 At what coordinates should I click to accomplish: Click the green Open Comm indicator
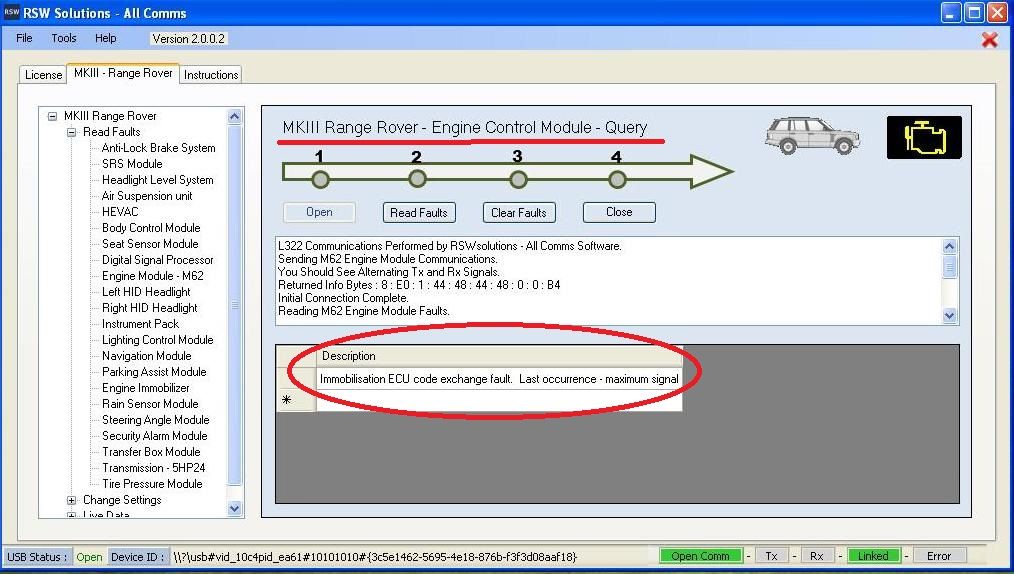[x=700, y=556]
